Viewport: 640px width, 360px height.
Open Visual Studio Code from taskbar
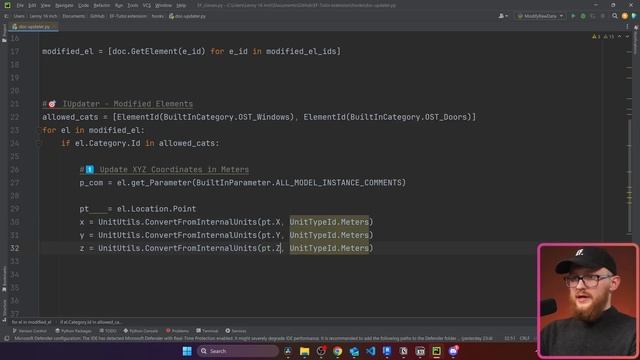click(371, 351)
